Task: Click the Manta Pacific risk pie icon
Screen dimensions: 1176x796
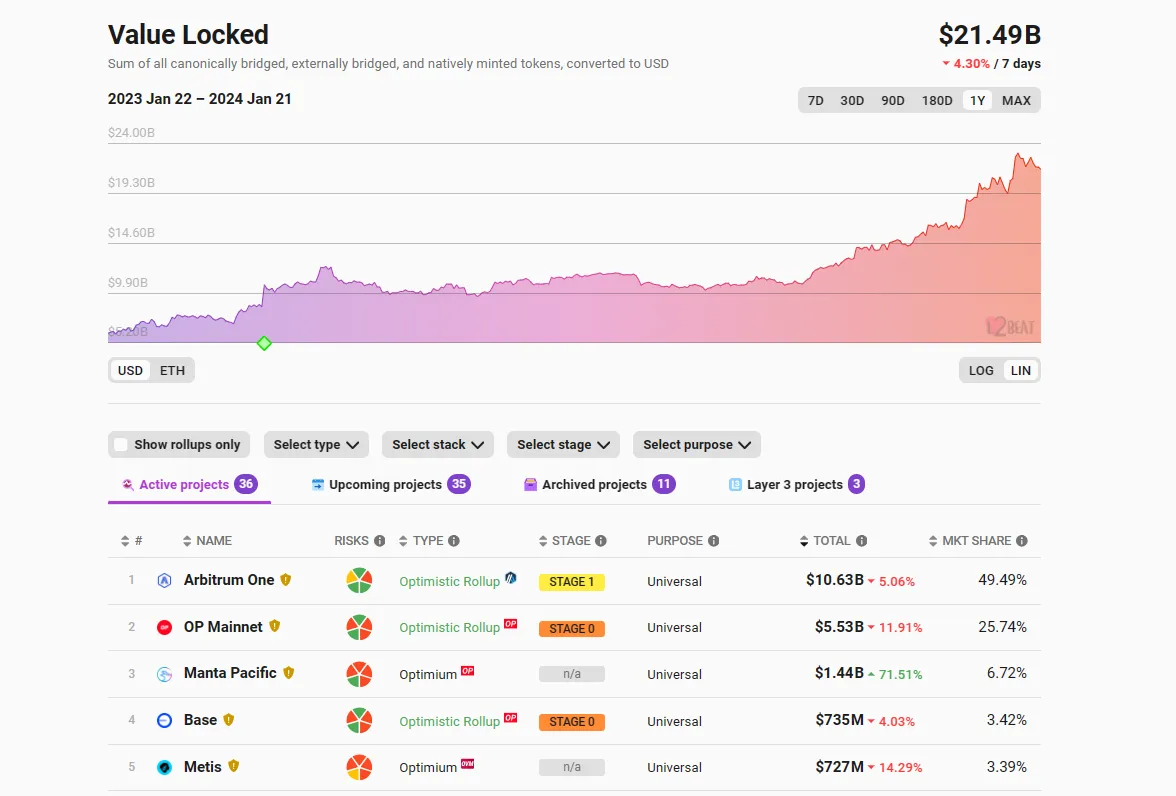Action: pos(359,674)
